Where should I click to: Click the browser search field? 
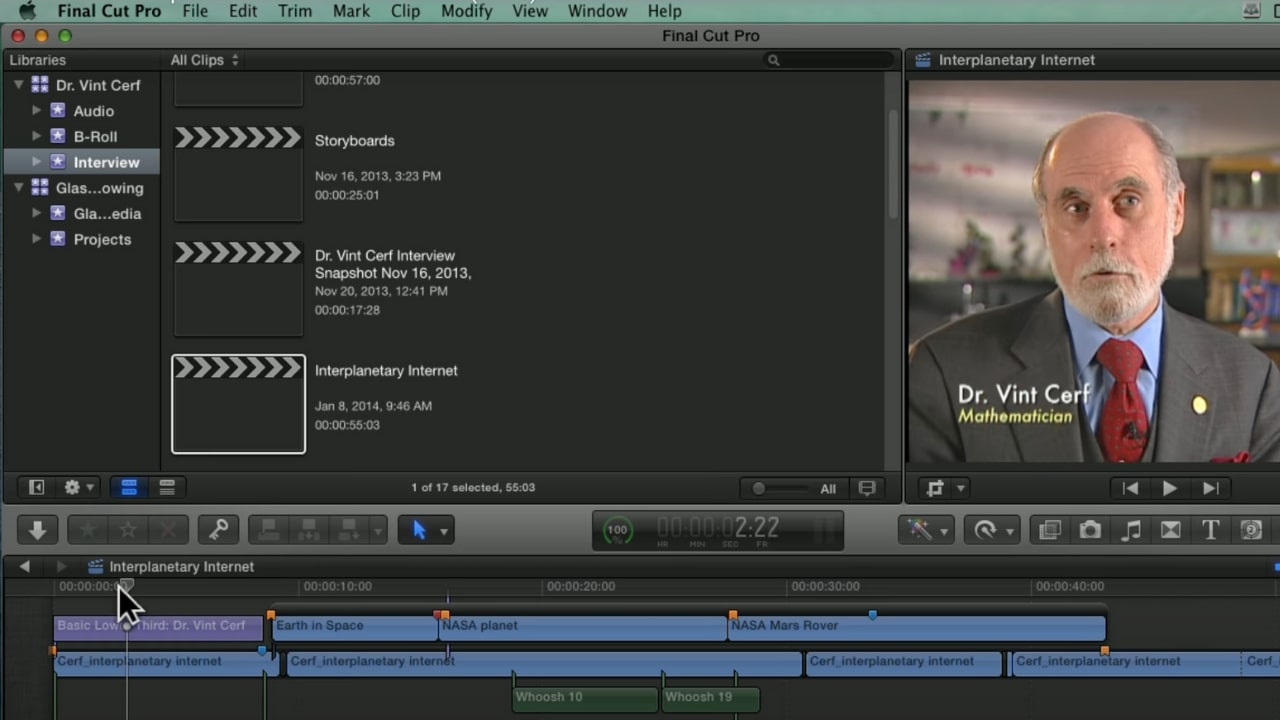(828, 60)
